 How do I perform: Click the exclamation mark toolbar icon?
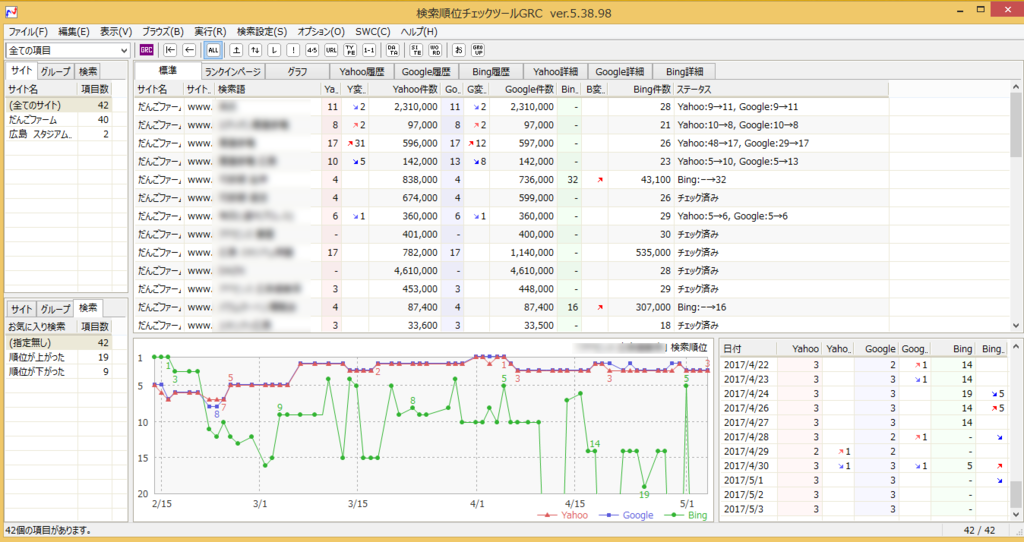tap(293, 50)
